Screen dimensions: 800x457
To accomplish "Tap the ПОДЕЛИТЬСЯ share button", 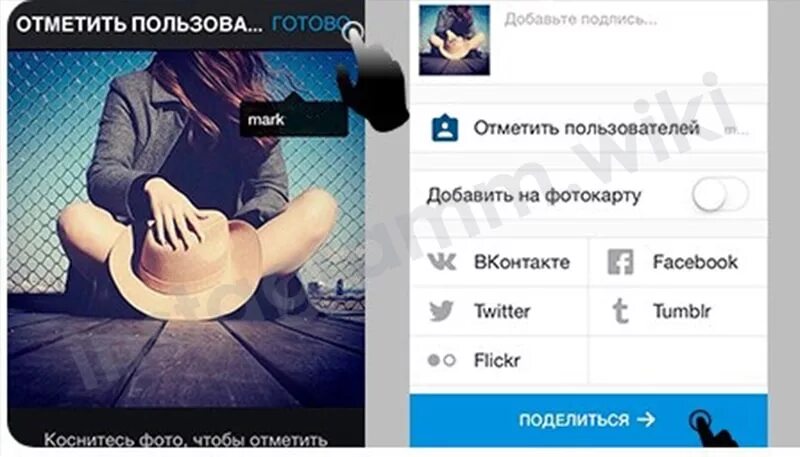I will point(588,420).
